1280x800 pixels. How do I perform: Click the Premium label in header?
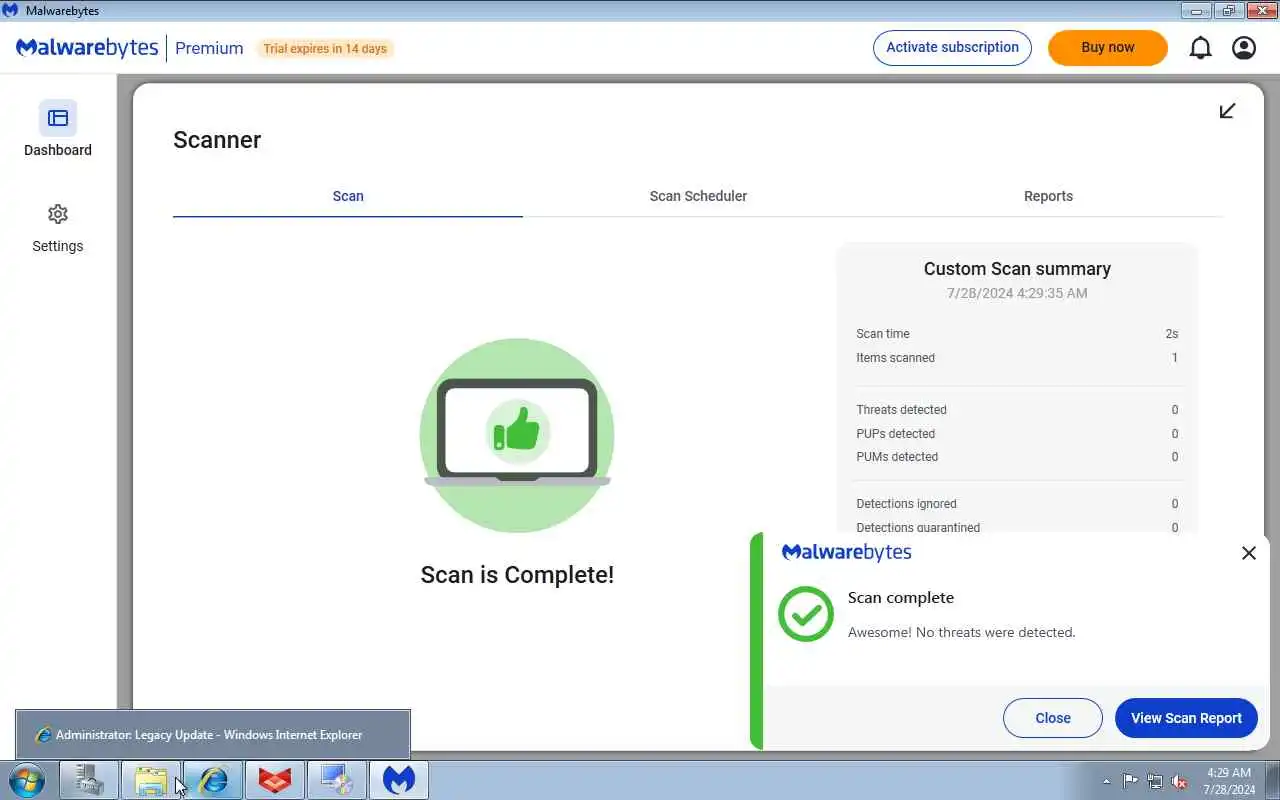coord(209,48)
